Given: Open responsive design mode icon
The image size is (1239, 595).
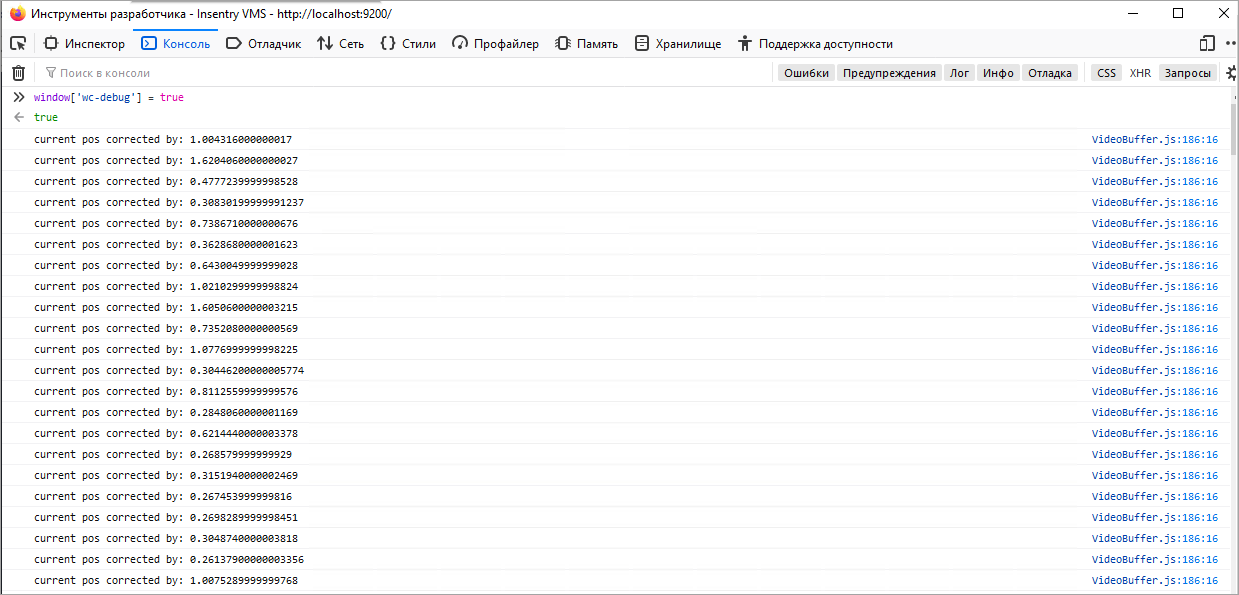Looking at the screenshot, I should (1207, 43).
